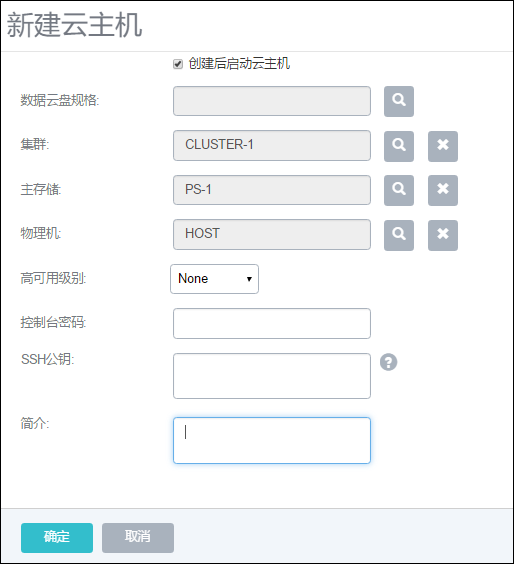Screen dimensions: 514x564
Task: Clear the CLUSTER-1 cluster selection
Action: tap(443, 146)
